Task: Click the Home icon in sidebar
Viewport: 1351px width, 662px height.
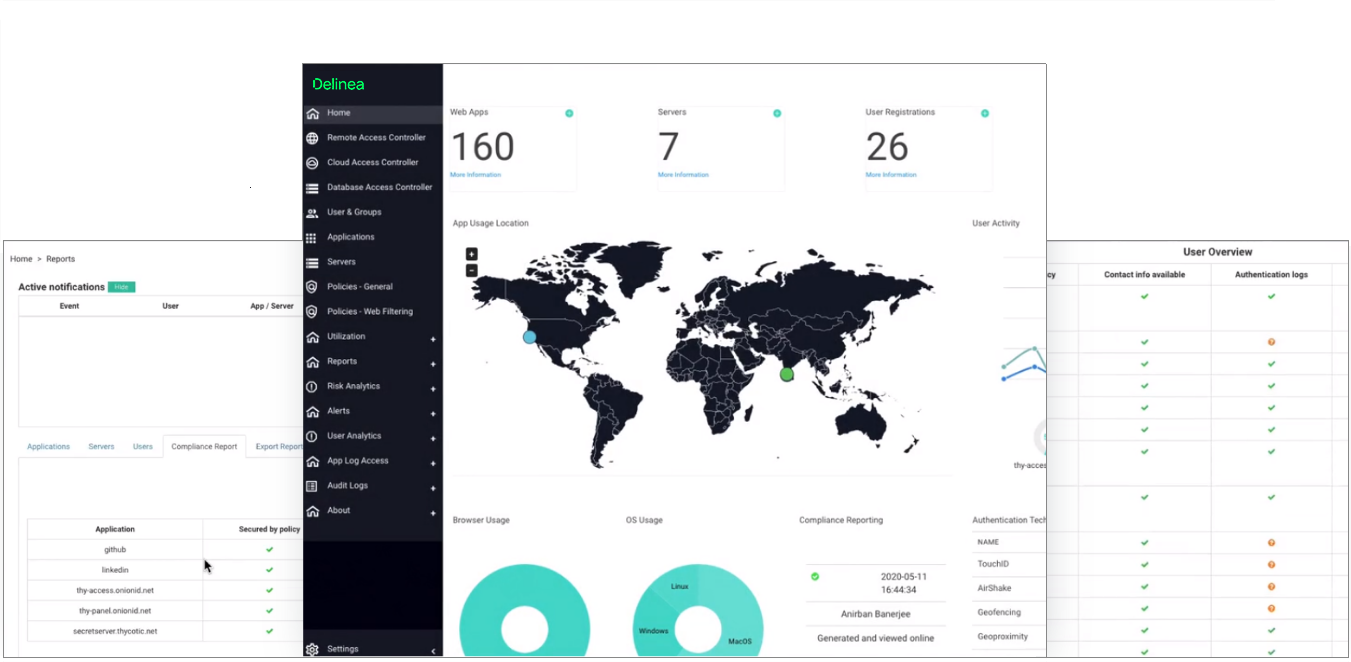Action: [313, 113]
